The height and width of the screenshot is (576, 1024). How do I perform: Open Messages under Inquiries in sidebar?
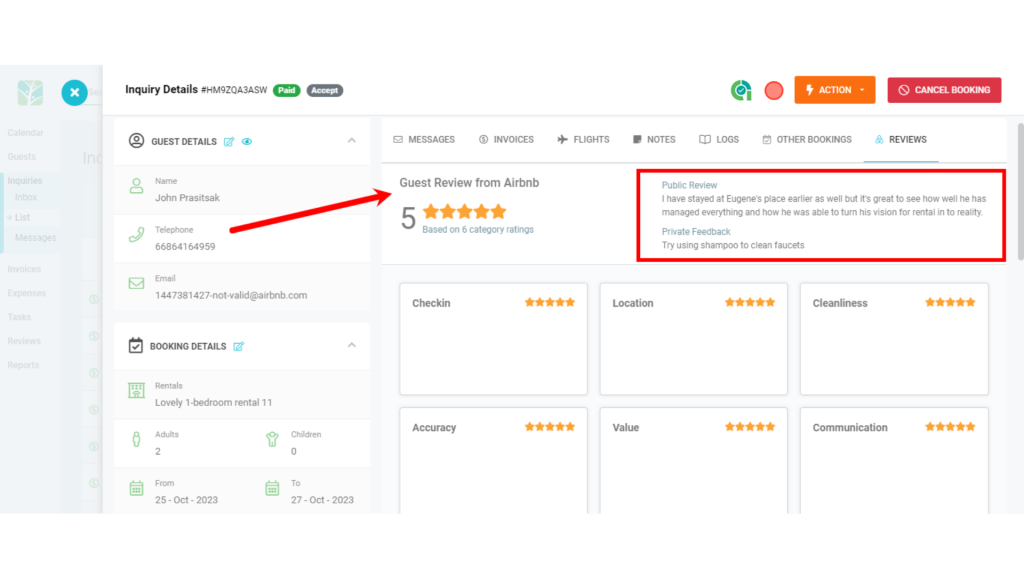(35, 238)
